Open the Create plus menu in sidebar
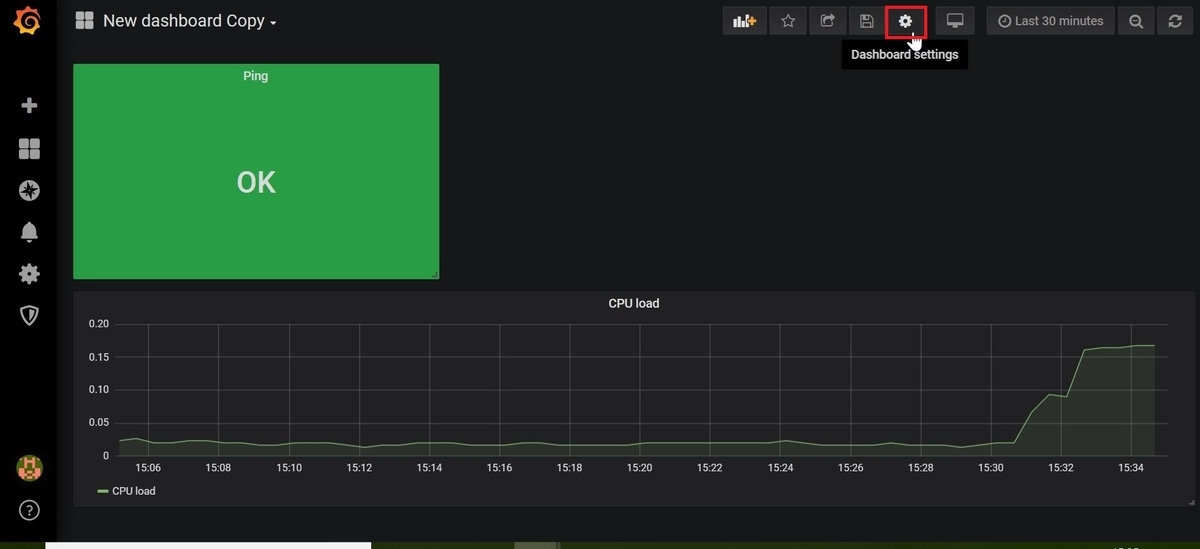The width and height of the screenshot is (1200, 549). coord(29,105)
